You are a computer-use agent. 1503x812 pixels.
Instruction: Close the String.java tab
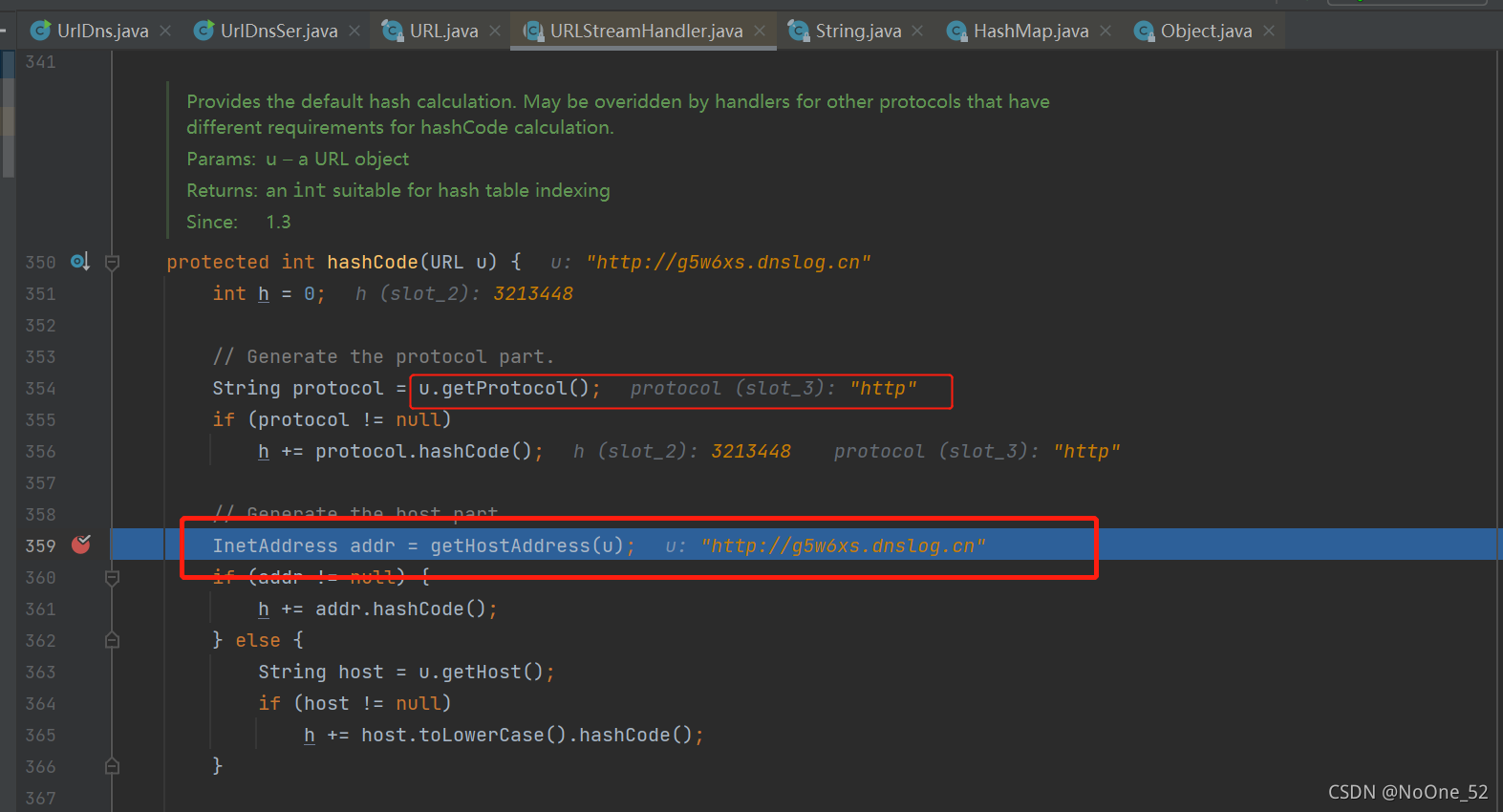coord(917,31)
